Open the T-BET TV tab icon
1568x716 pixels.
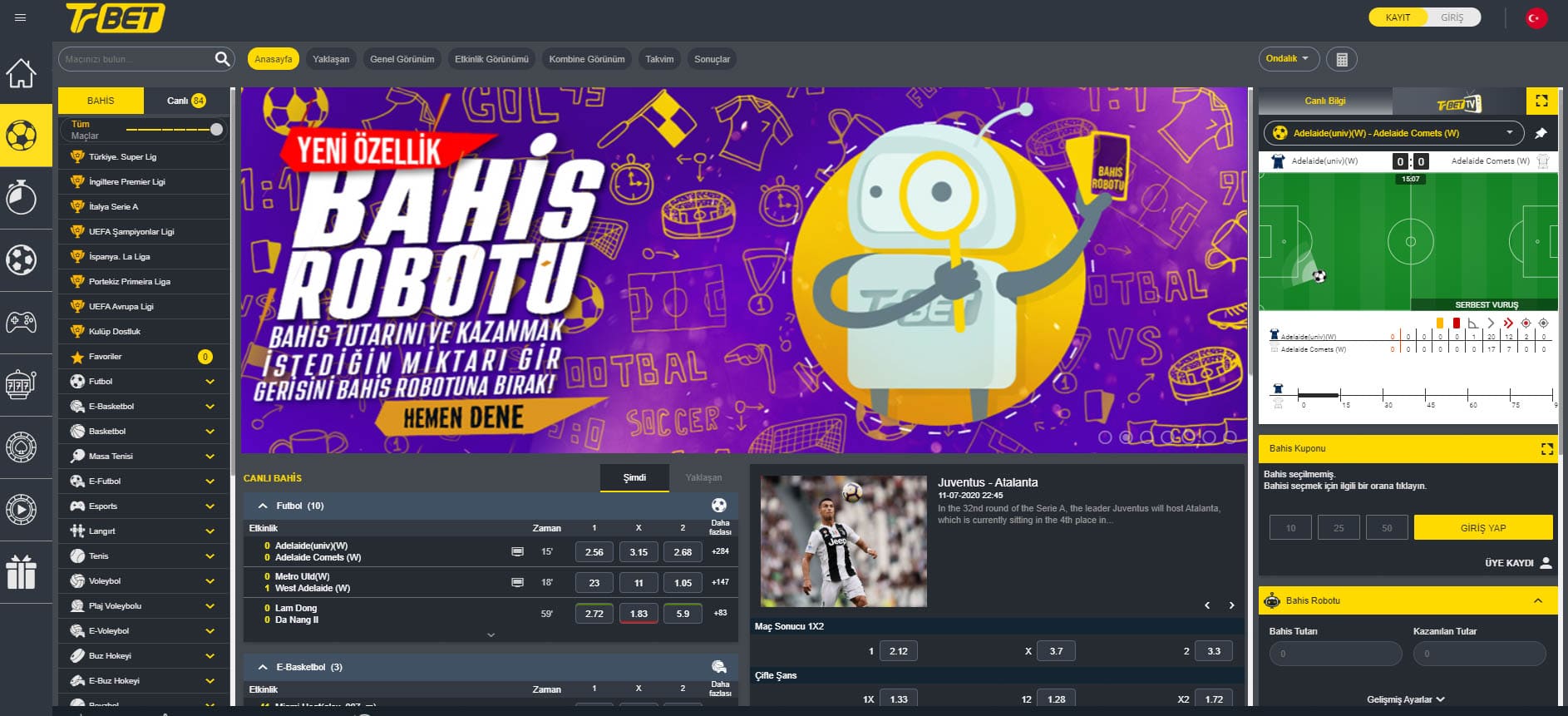(1459, 102)
